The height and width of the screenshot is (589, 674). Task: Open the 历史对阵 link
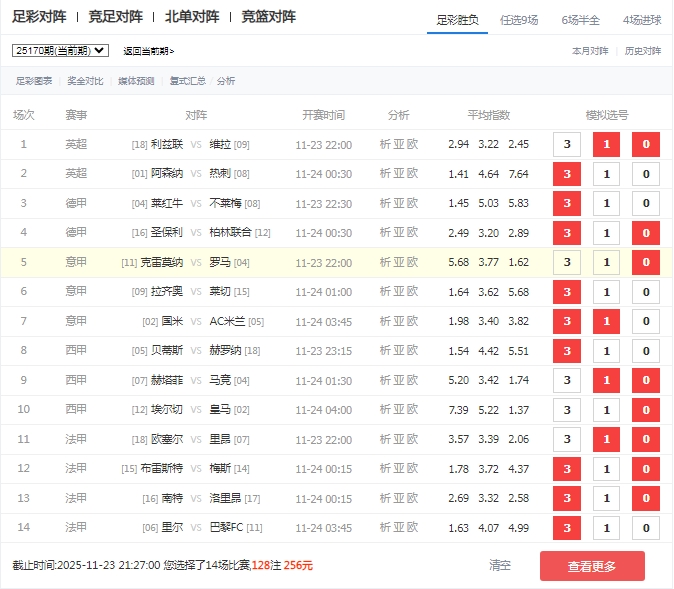[x=643, y=51]
